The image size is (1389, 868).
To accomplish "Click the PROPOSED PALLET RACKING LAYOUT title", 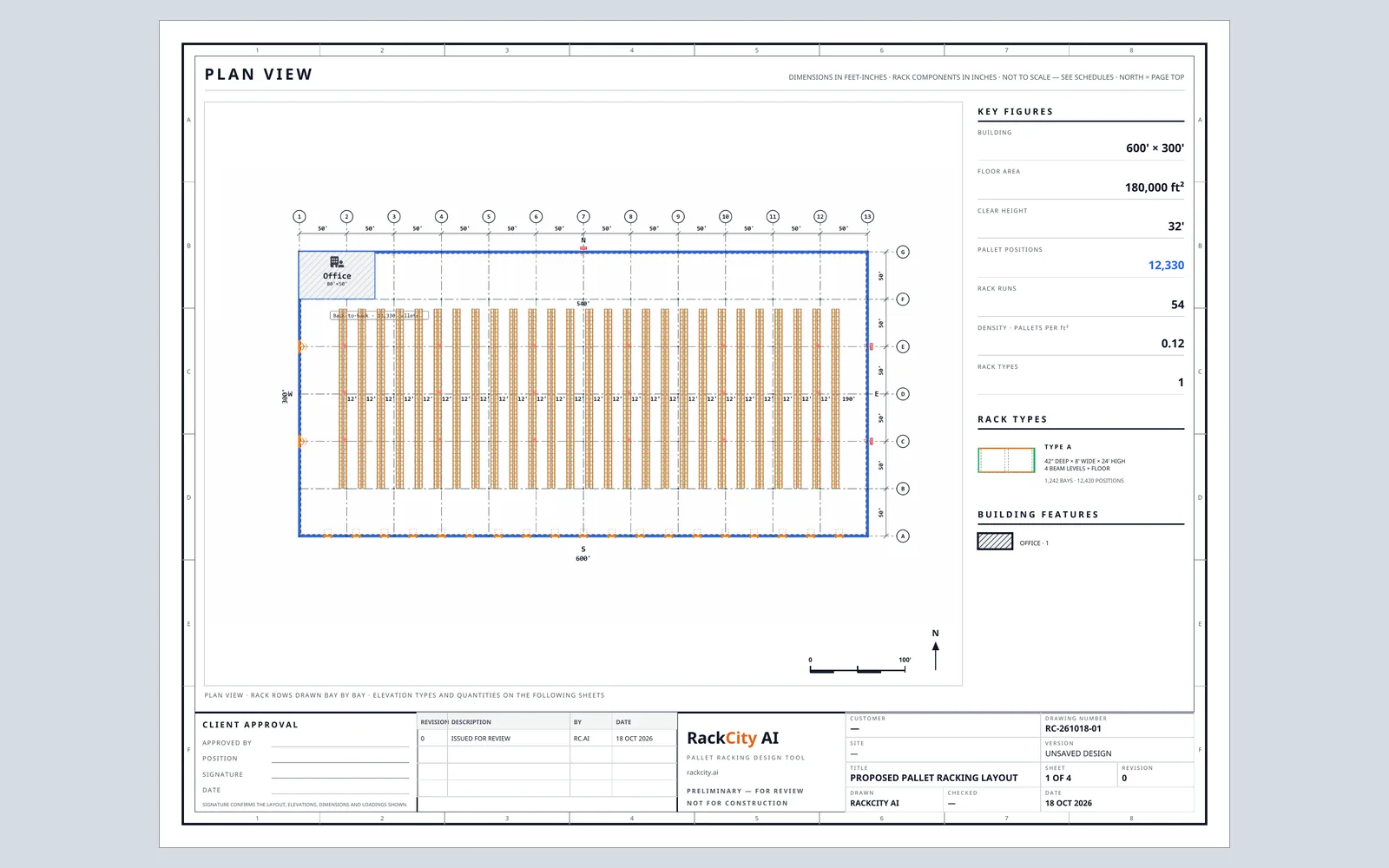I will tap(934, 778).
